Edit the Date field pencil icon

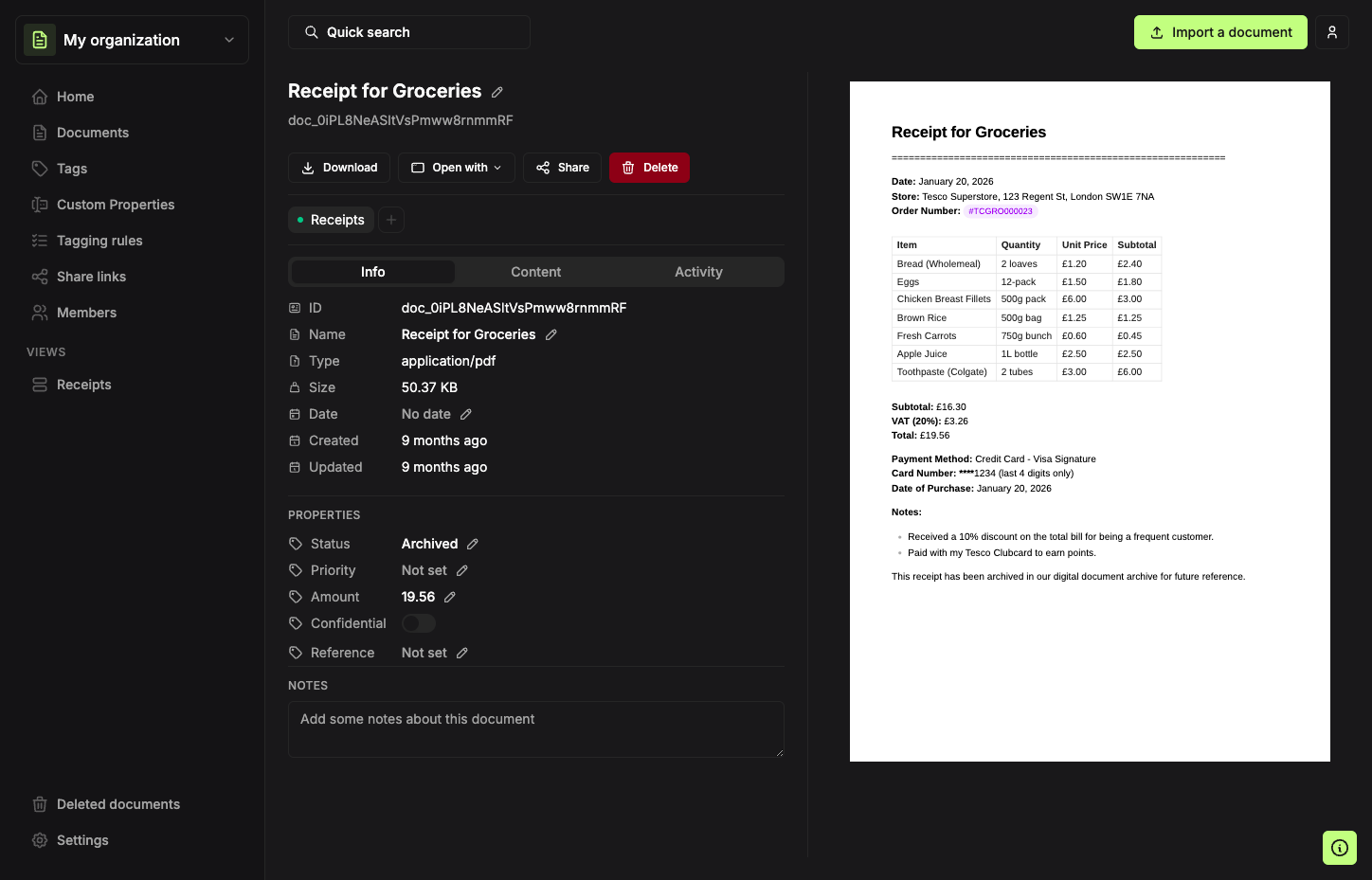466,414
